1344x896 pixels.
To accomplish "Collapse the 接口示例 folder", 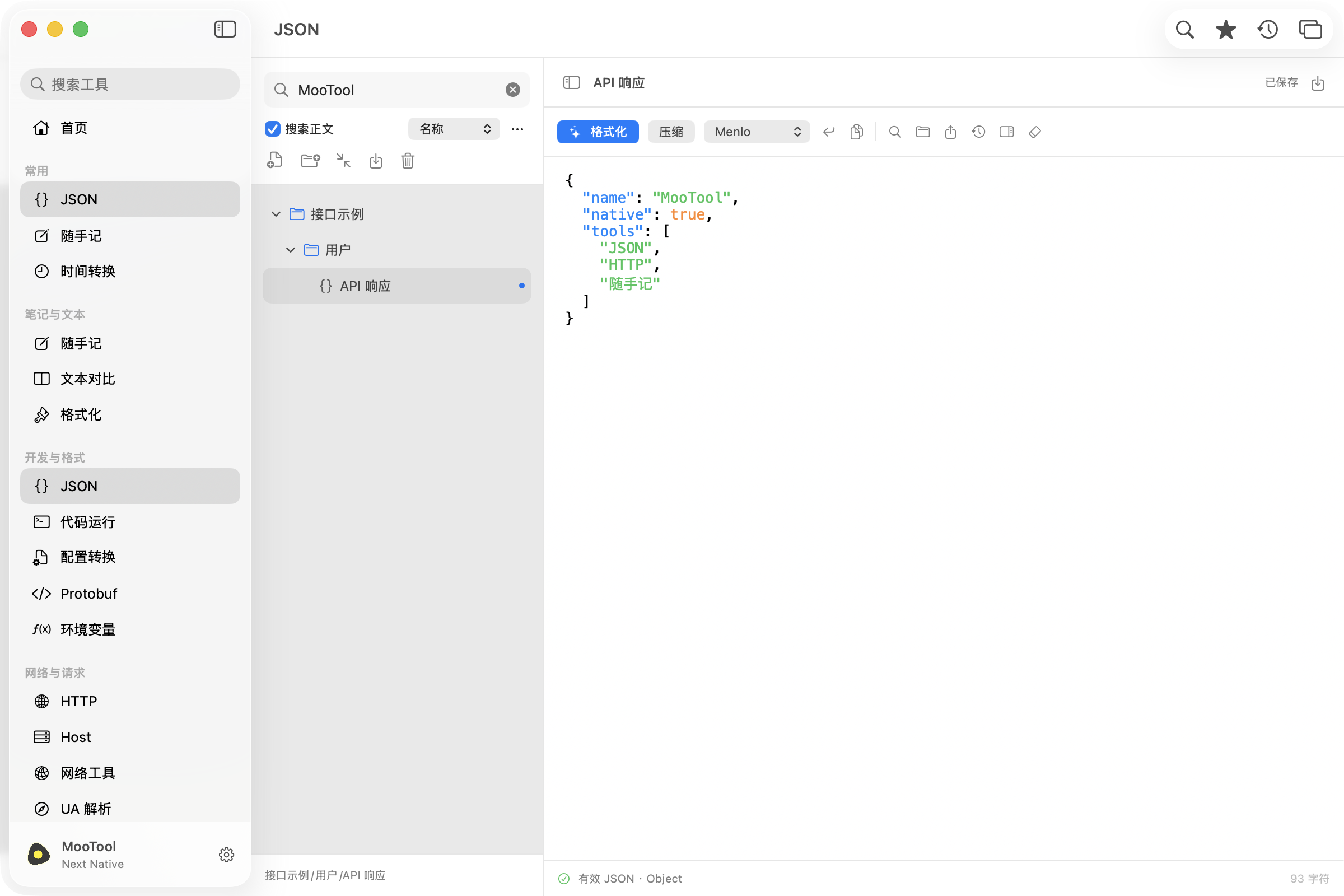I will [276, 214].
